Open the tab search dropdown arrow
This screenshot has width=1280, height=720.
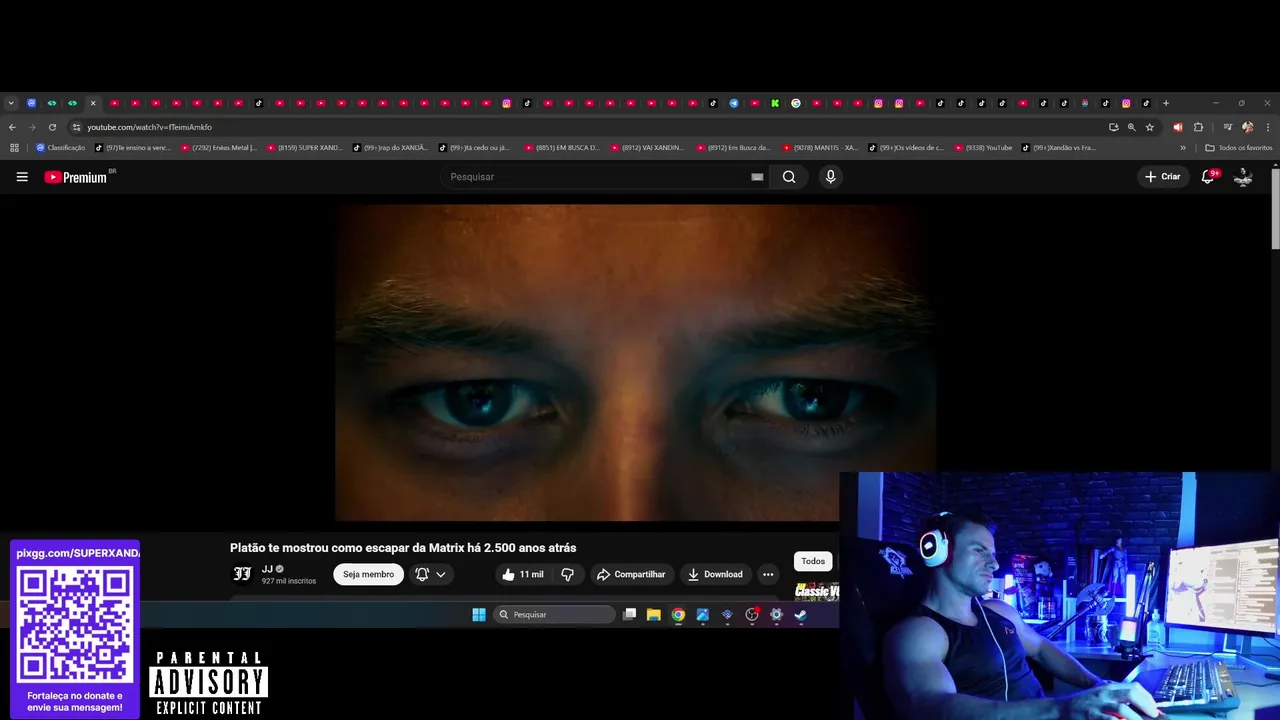click(11, 103)
